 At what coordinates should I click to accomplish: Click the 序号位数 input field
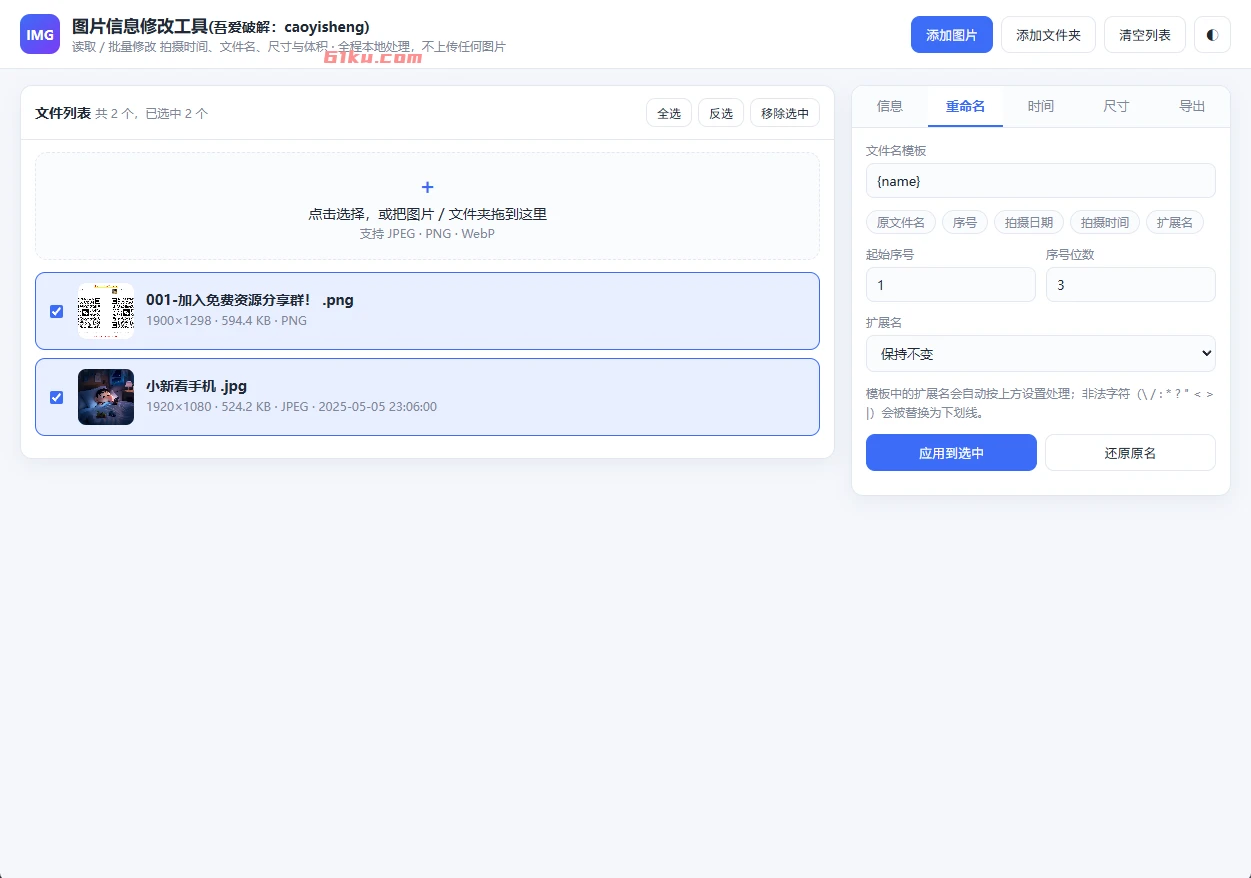pyautogui.click(x=1131, y=285)
